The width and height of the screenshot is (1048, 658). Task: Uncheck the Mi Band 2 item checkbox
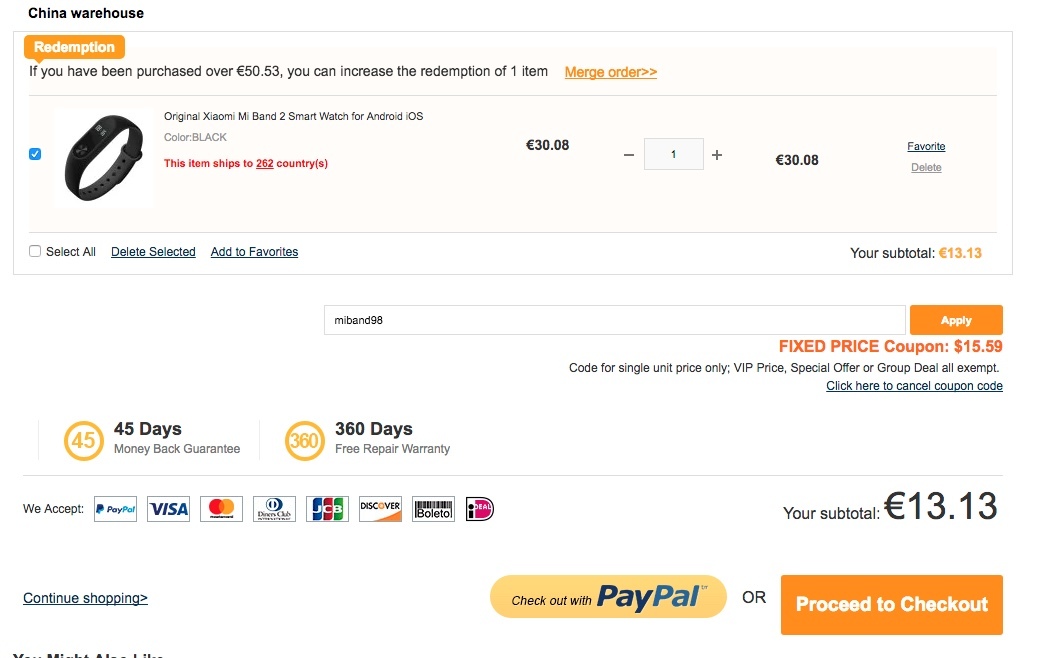pos(35,154)
